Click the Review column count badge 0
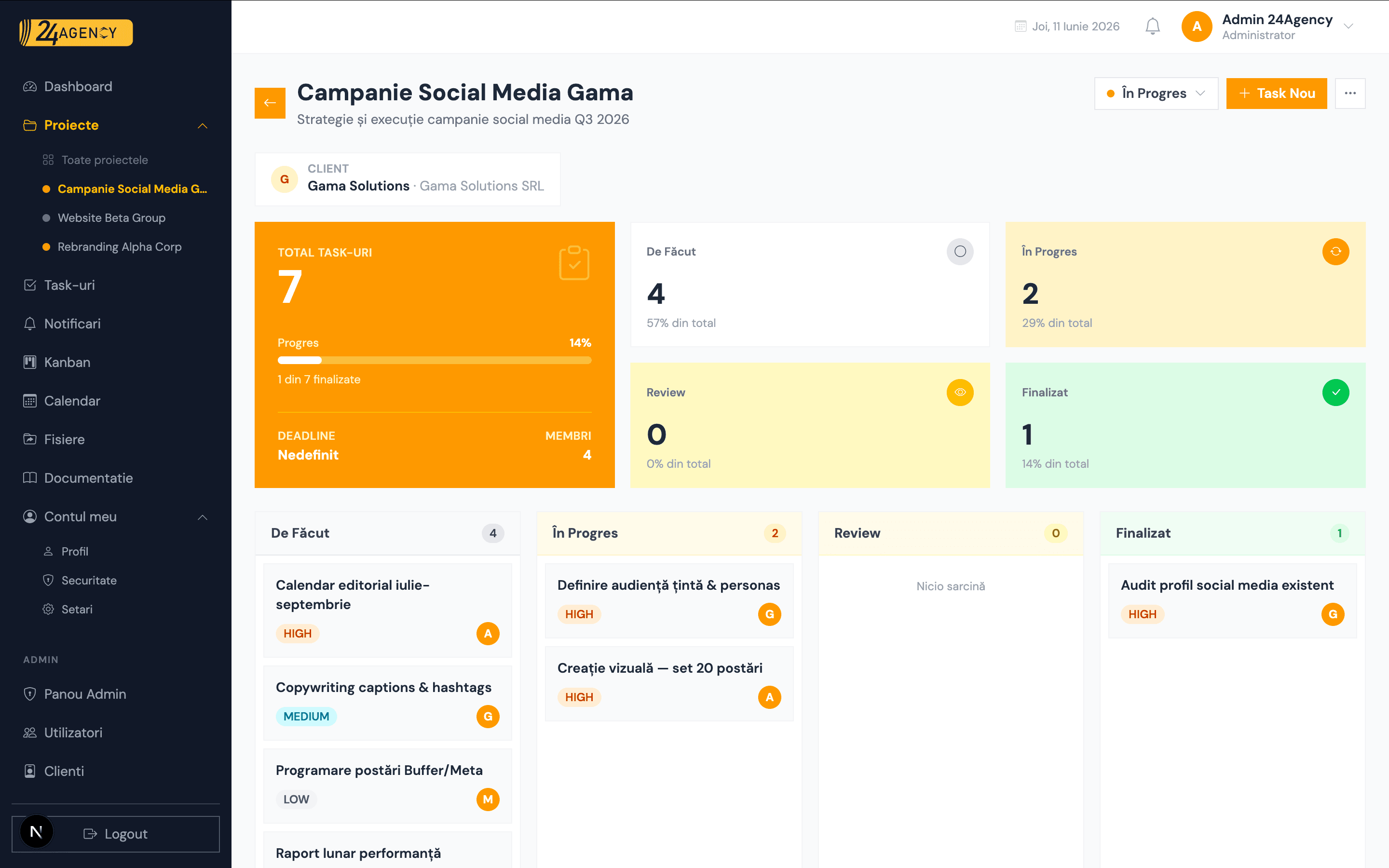This screenshot has height=868, width=1389. (1056, 533)
